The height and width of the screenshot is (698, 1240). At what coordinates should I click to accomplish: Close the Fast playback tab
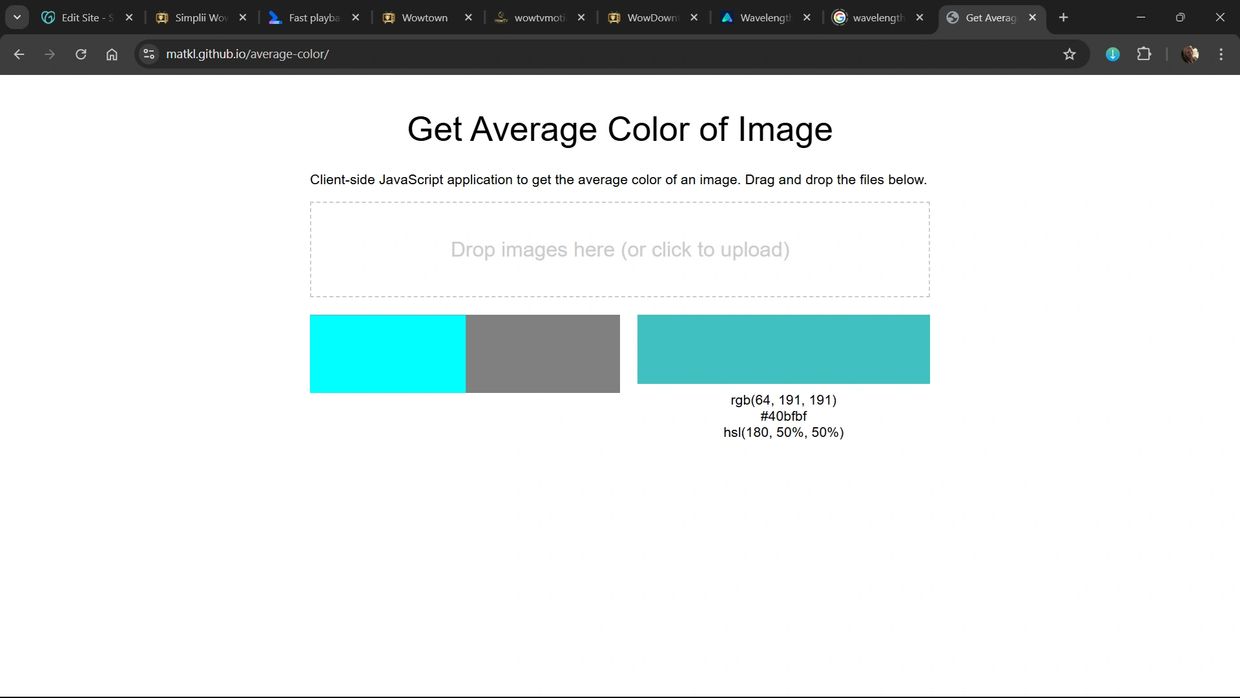point(355,18)
